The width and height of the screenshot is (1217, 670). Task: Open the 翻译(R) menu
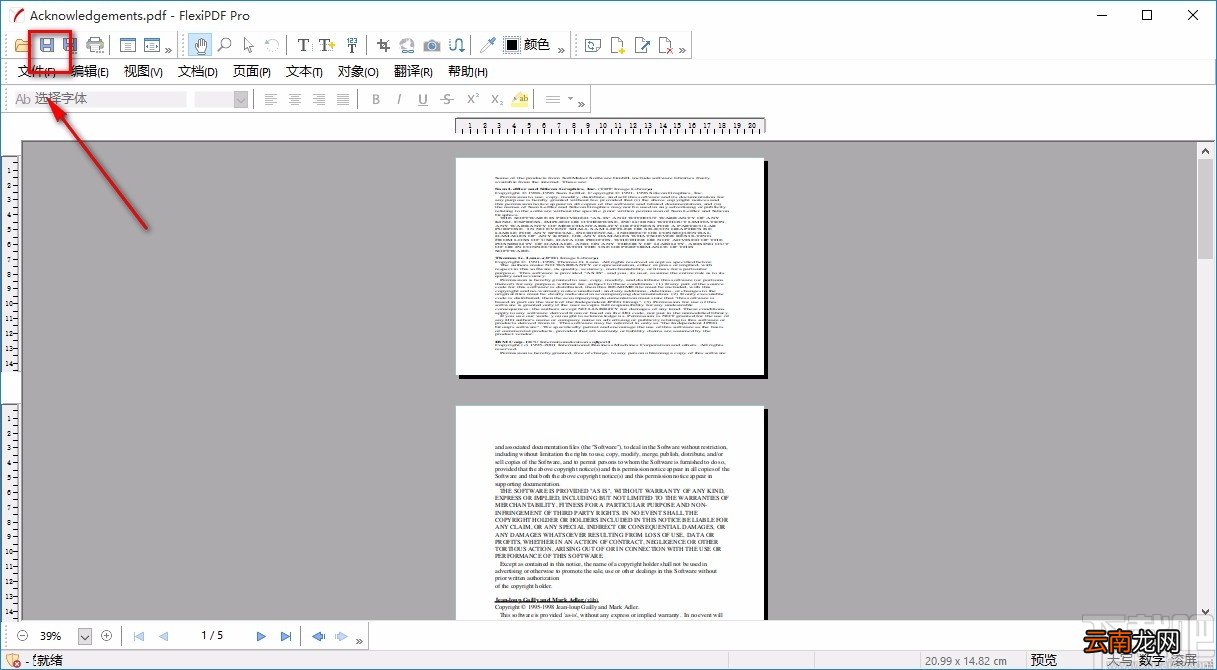point(413,72)
